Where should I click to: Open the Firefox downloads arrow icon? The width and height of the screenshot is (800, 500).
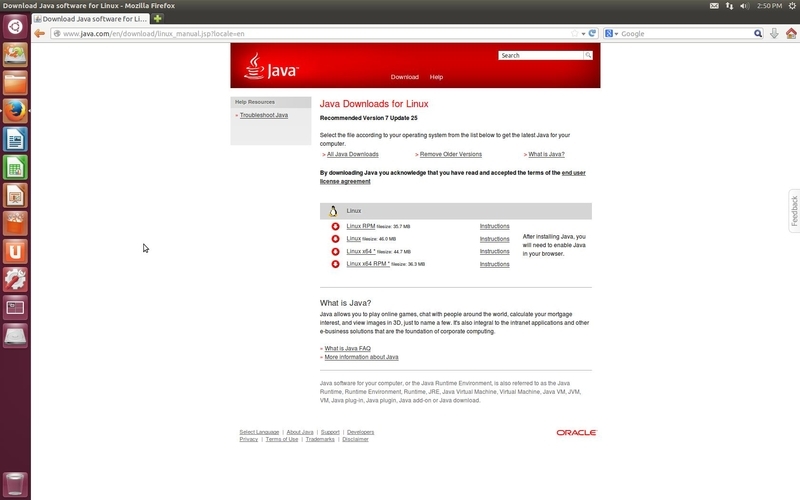click(x=774, y=33)
